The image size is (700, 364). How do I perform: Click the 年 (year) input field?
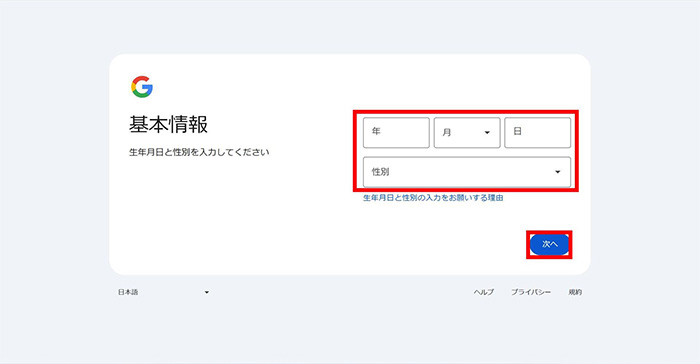[x=396, y=133]
